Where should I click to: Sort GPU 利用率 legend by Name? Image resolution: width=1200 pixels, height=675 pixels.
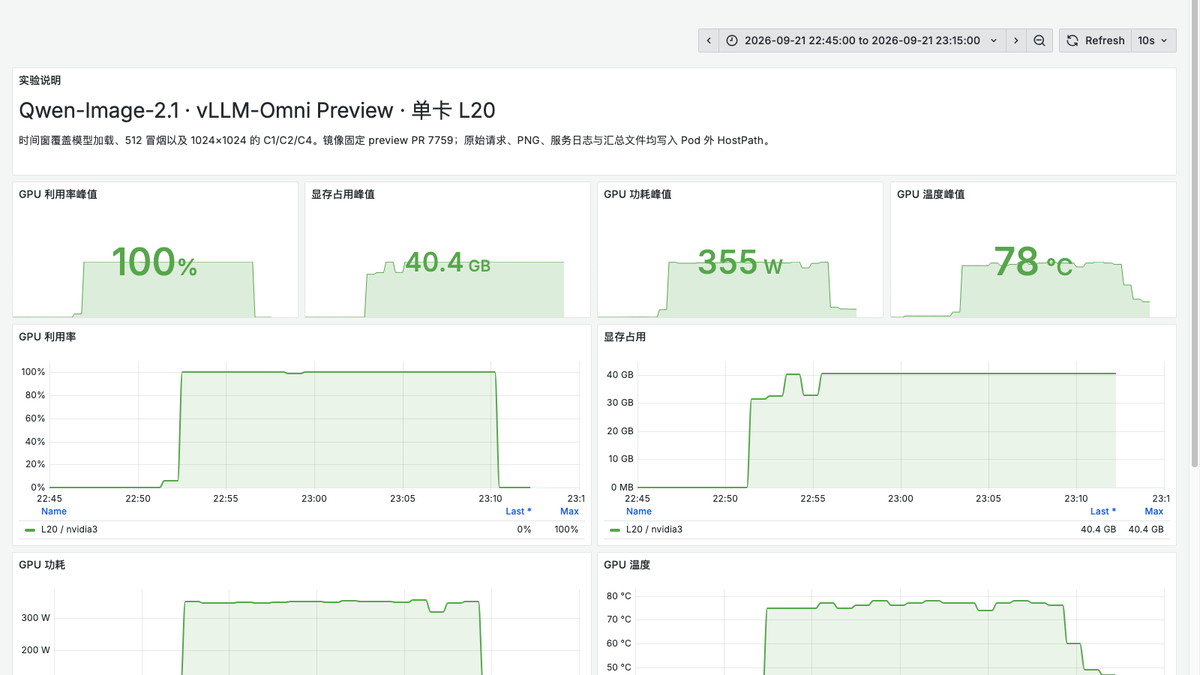(x=54, y=511)
